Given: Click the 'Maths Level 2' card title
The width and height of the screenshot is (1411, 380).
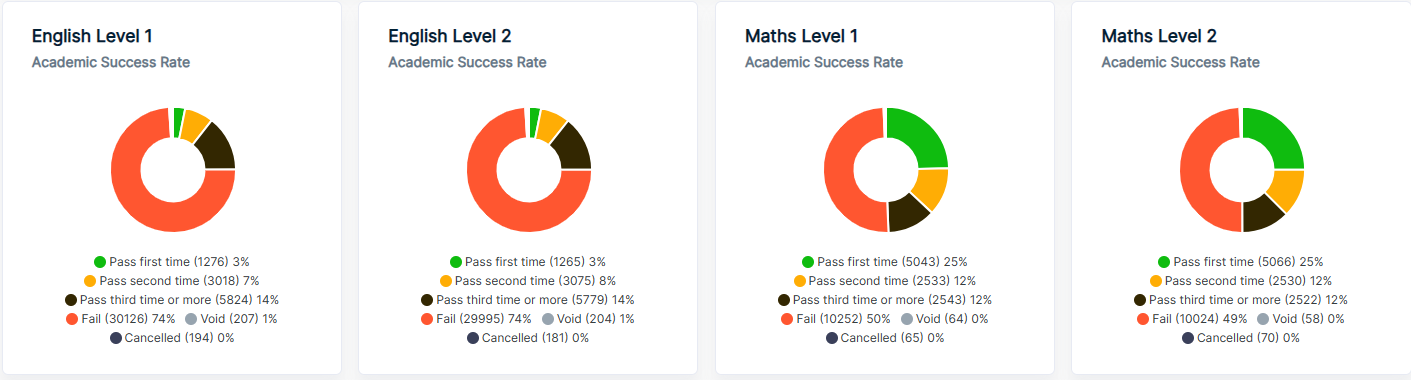Looking at the screenshot, I should [1159, 36].
